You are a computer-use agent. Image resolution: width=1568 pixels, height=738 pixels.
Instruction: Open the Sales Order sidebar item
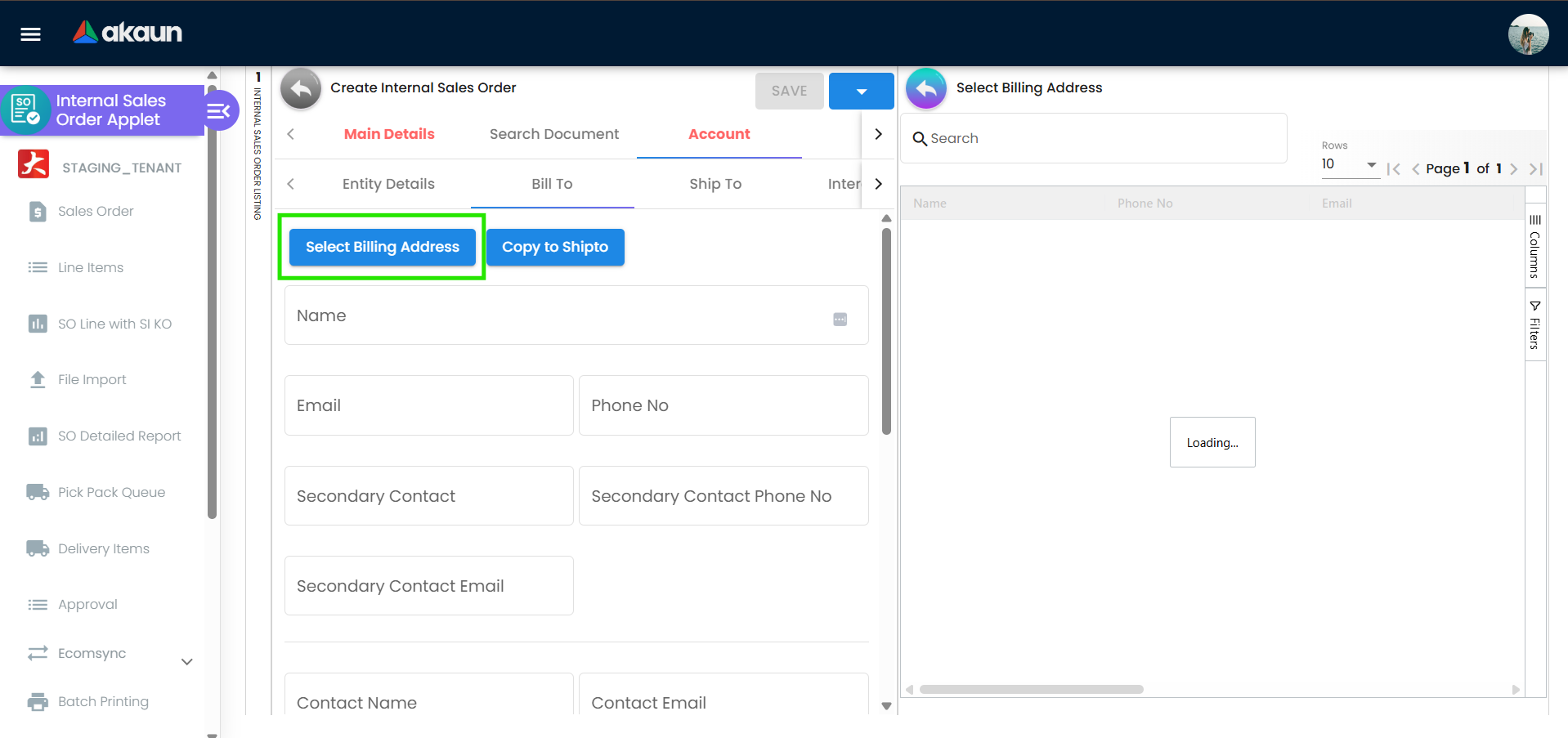[95, 211]
